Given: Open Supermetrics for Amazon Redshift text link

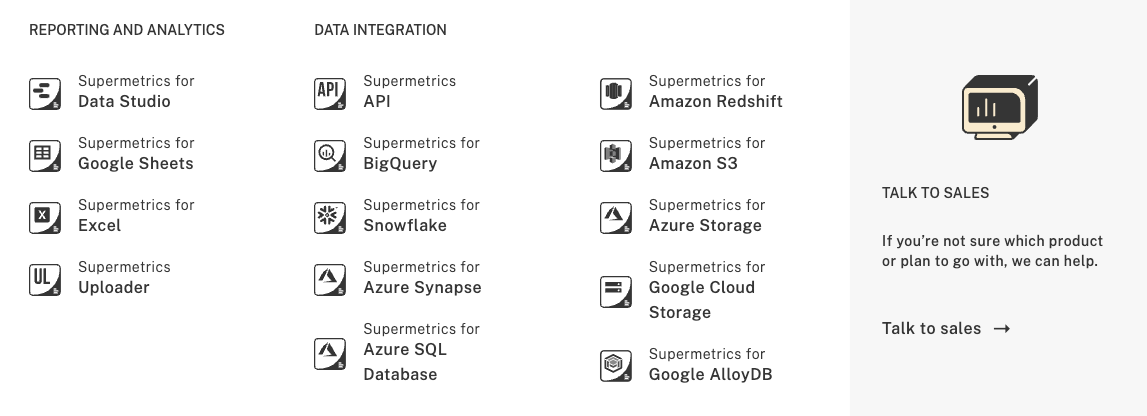Looking at the screenshot, I should pos(715,92).
